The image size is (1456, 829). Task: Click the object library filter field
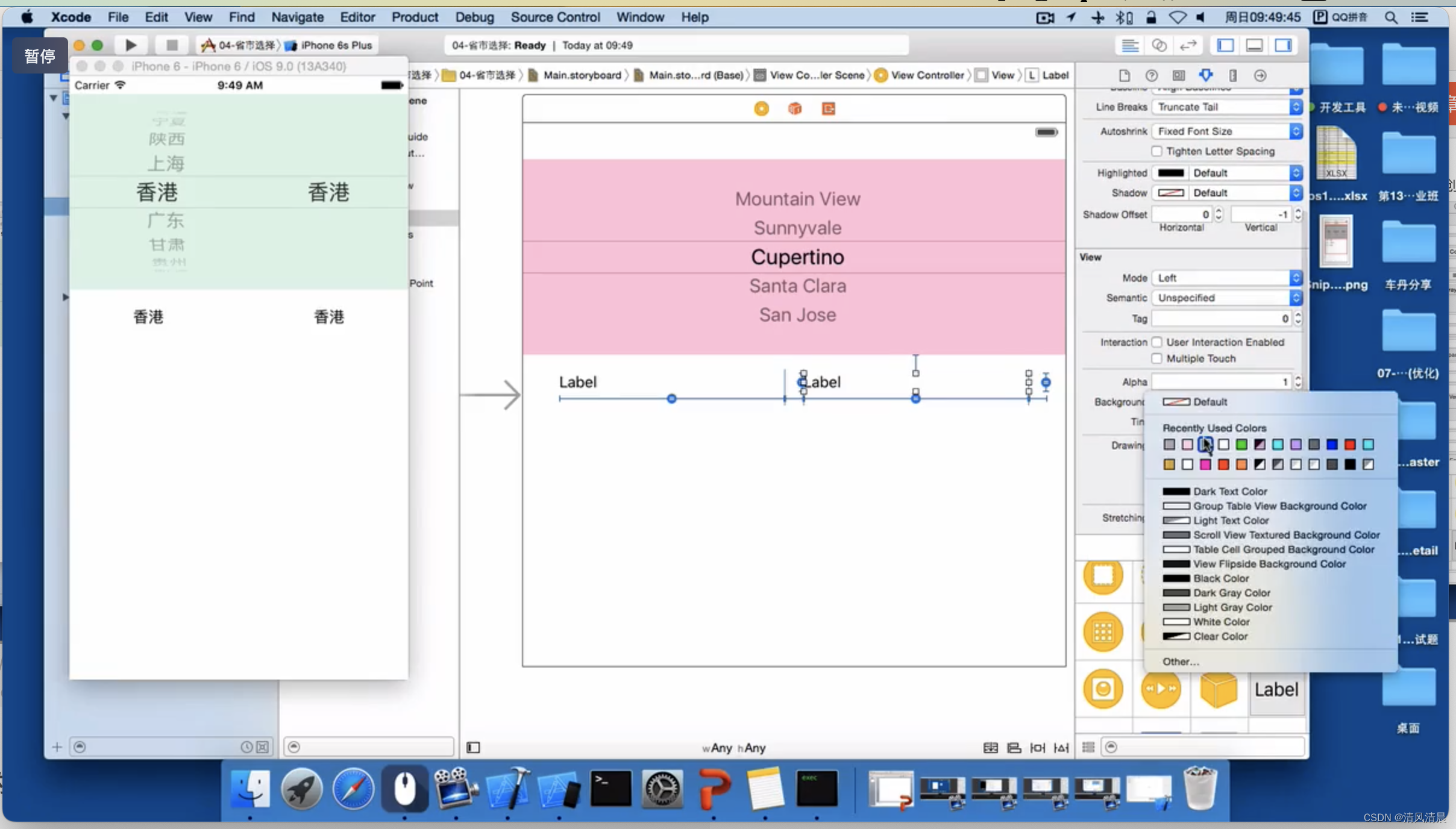click(1202, 747)
